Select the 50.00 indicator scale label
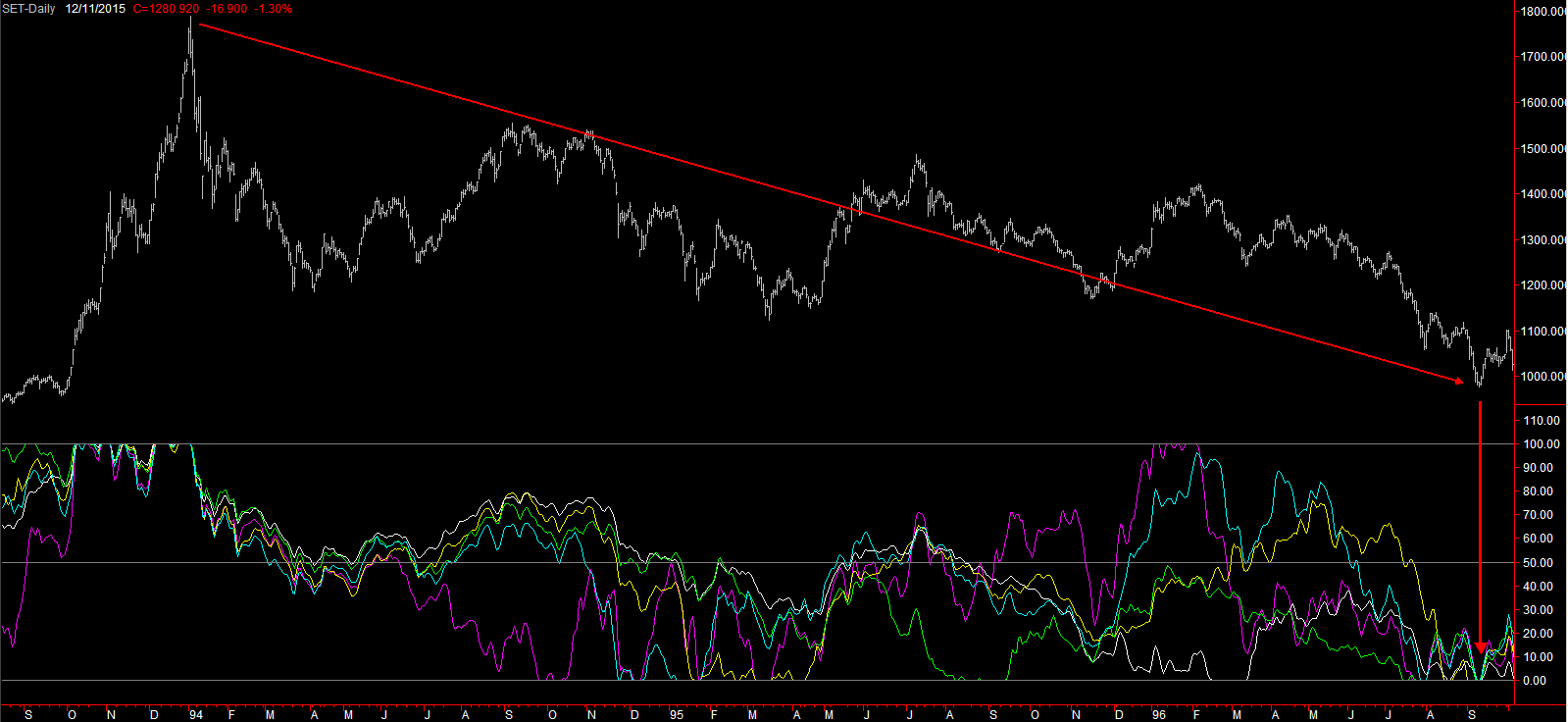Image resolution: width=1568 pixels, height=722 pixels. (1539, 563)
